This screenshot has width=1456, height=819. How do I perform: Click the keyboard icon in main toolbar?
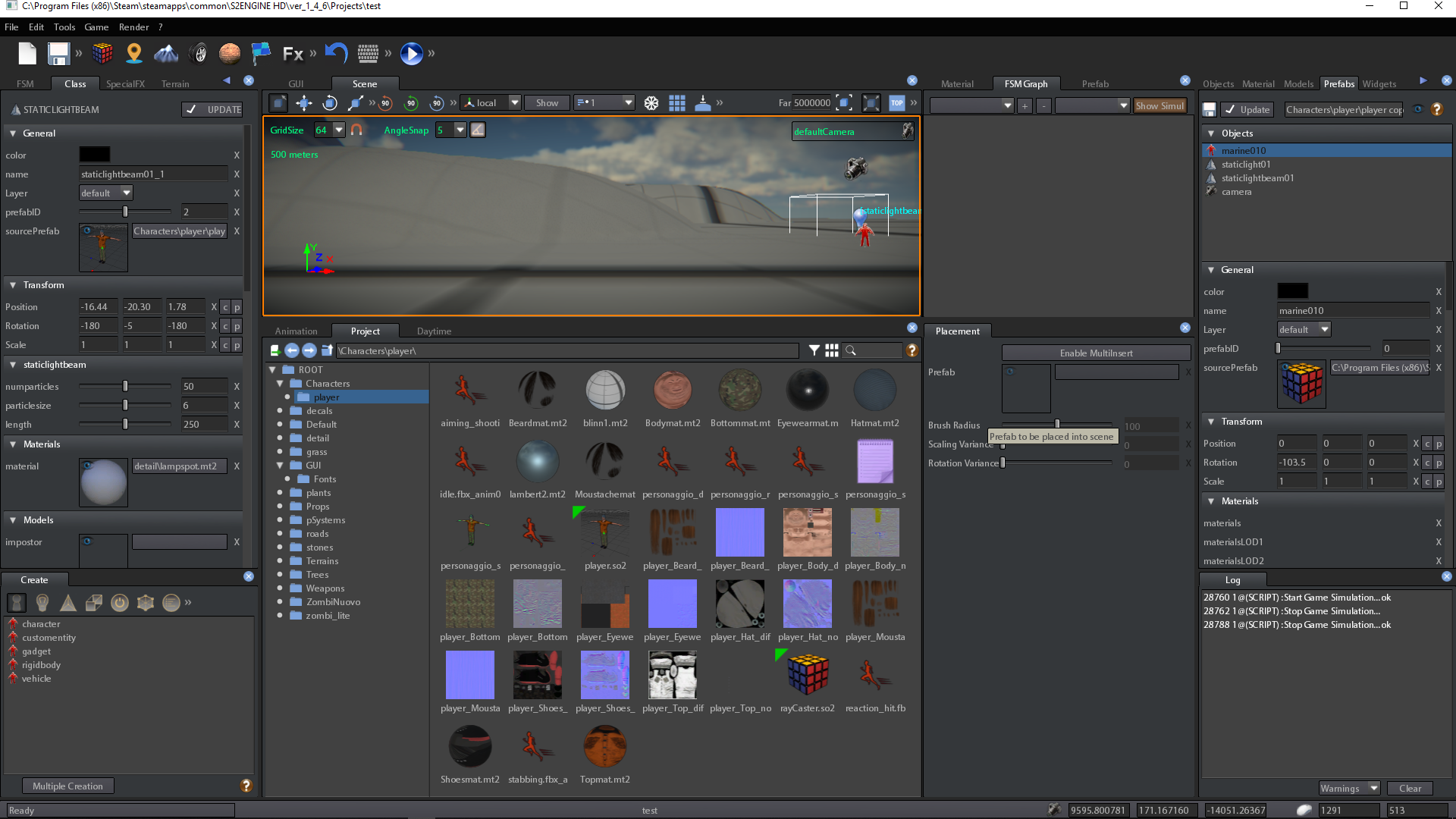tap(368, 54)
